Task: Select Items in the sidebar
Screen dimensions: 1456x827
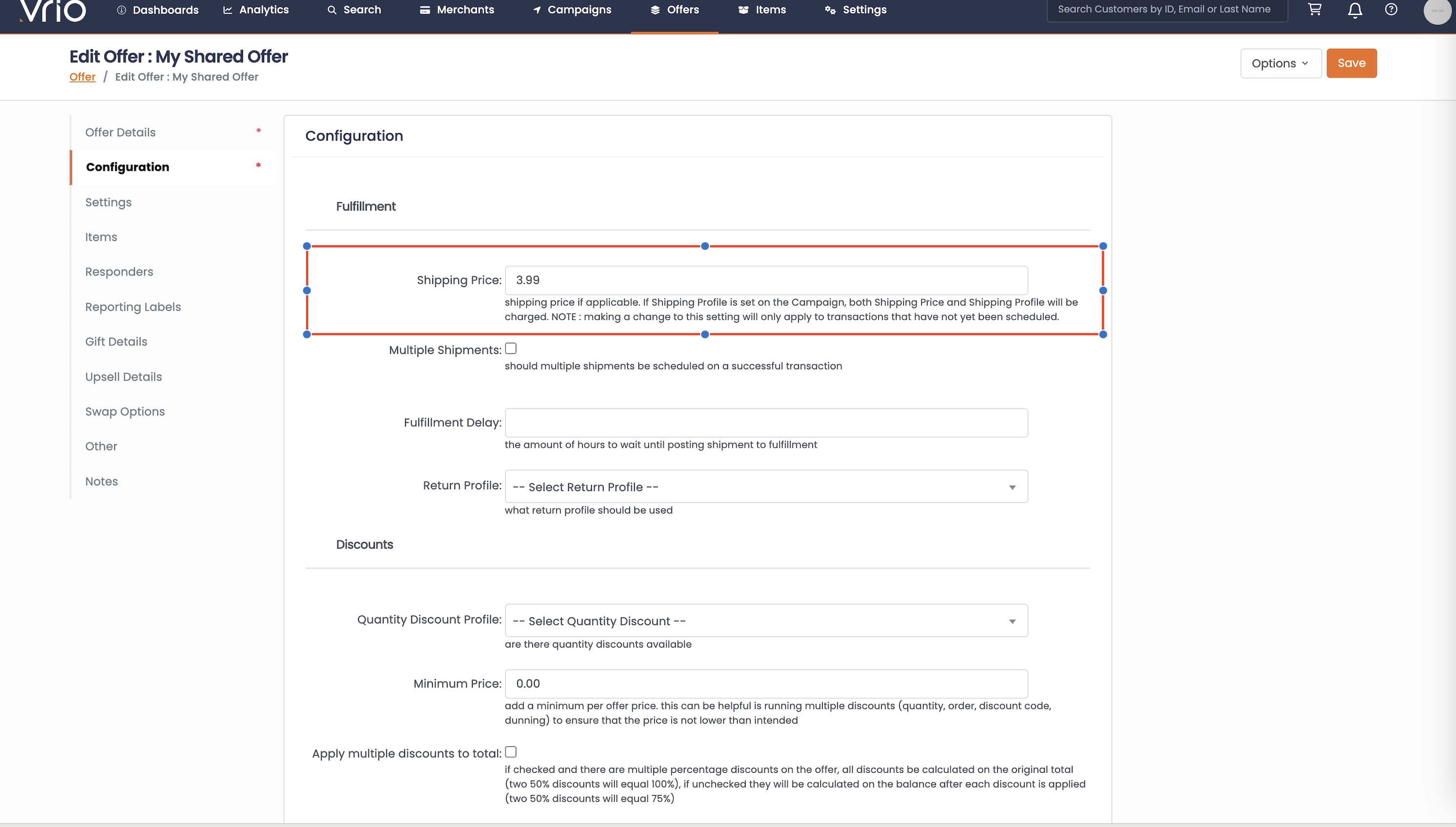Action: coord(173,237)
